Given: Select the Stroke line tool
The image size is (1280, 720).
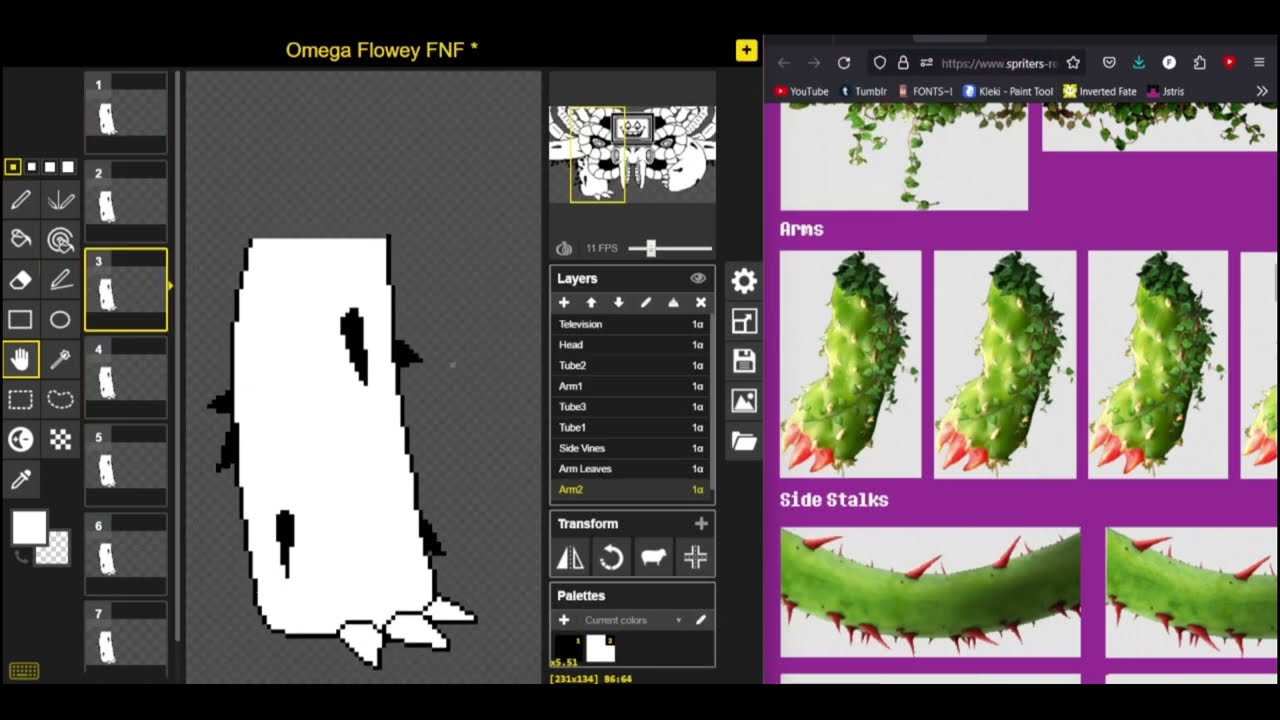Looking at the screenshot, I should coord(61,280).
